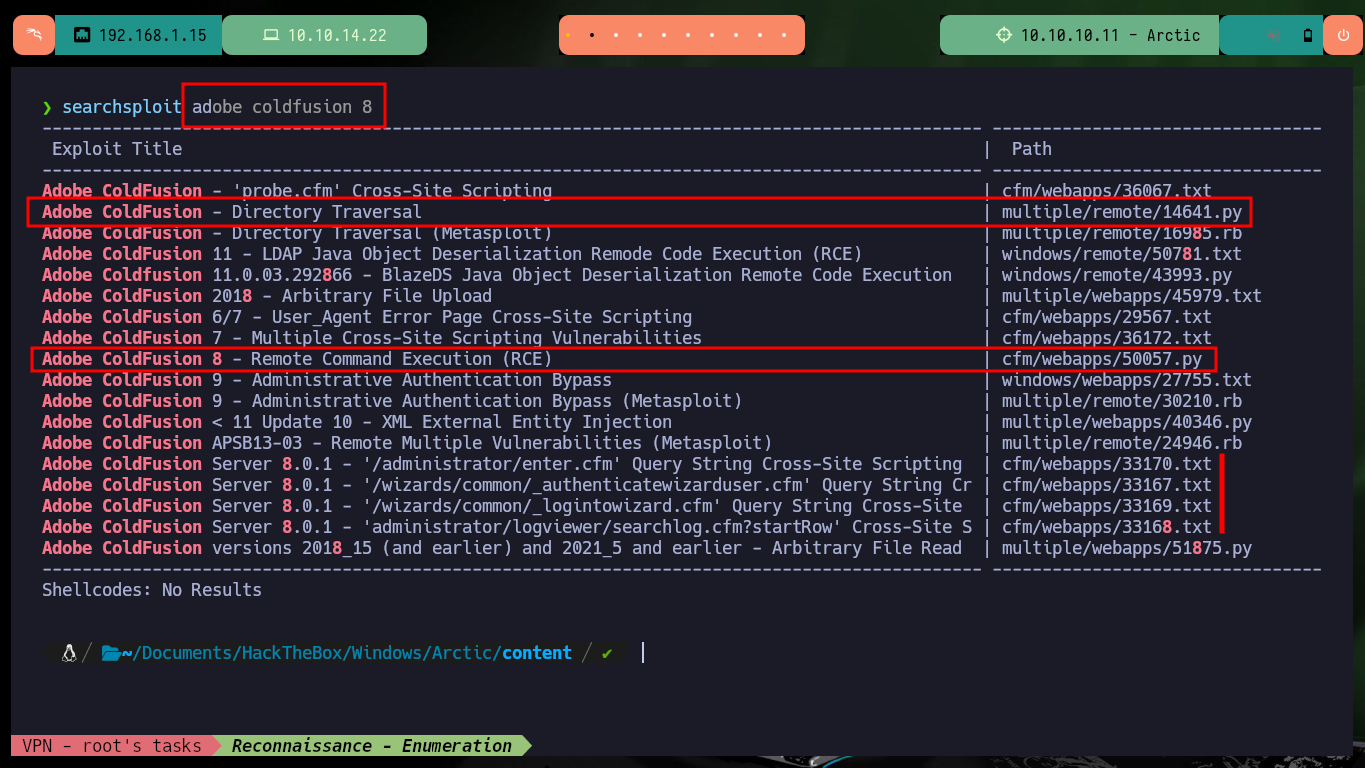Screen dimensions: 1365x768
Task: Click path cfm/webapps/33169.txt
Action: tap(1107, 506)
